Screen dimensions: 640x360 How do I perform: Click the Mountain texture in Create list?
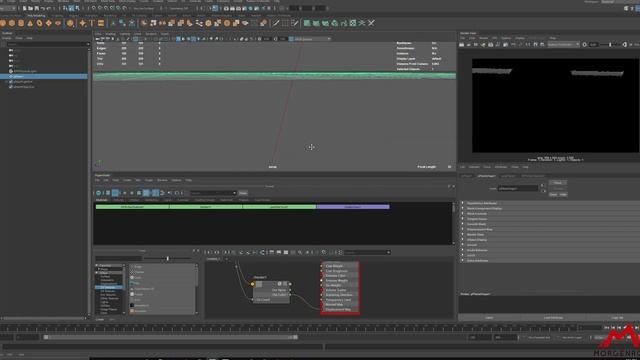click(x=139, y=311)
